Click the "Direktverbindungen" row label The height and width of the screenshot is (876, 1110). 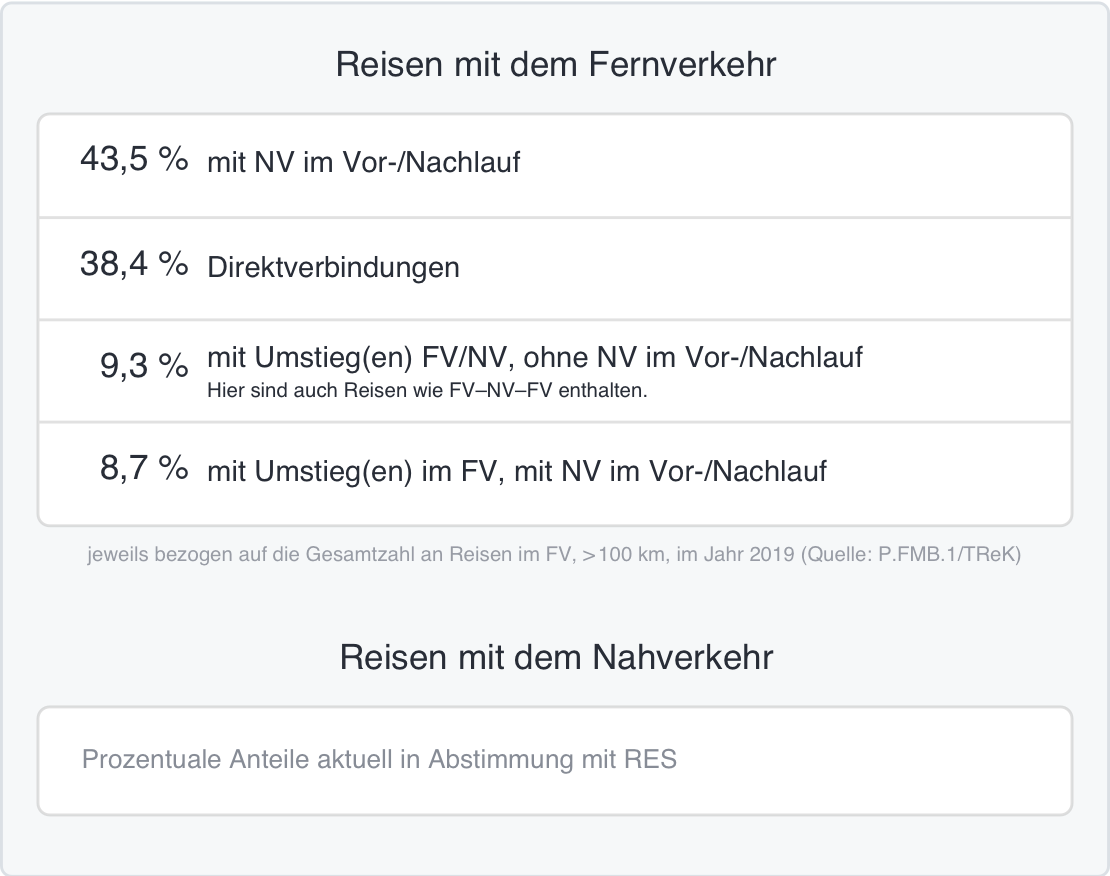(333, 268)
